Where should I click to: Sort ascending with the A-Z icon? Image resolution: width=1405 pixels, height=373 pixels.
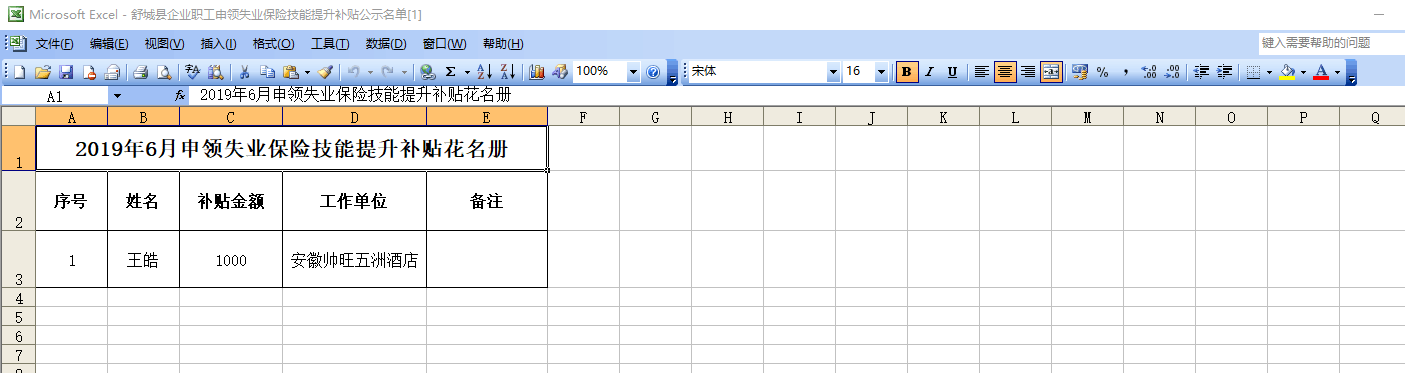[484, 72]
